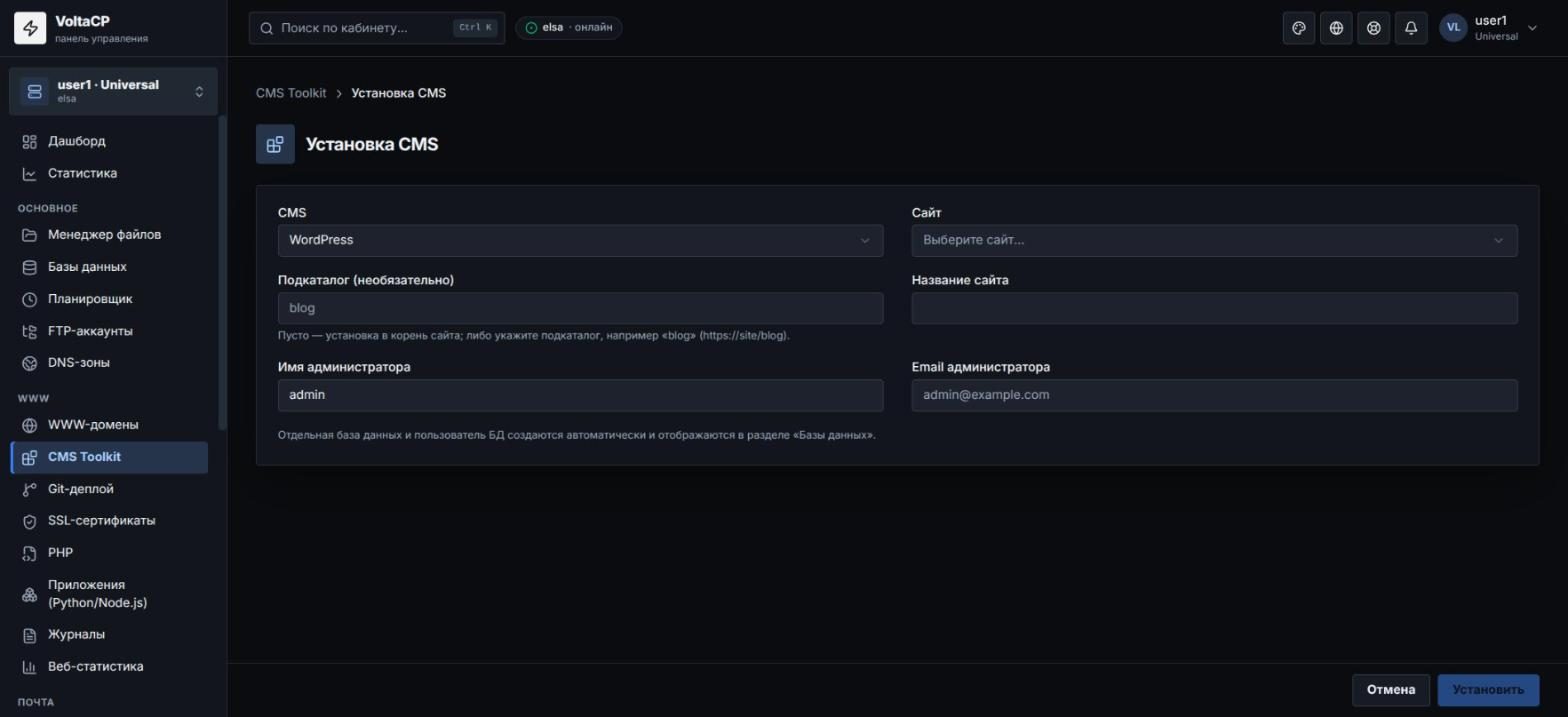Viewport: 1568px width, 717px height.
Task: Click the Установка CMS title icon
Action: point(275,144)
